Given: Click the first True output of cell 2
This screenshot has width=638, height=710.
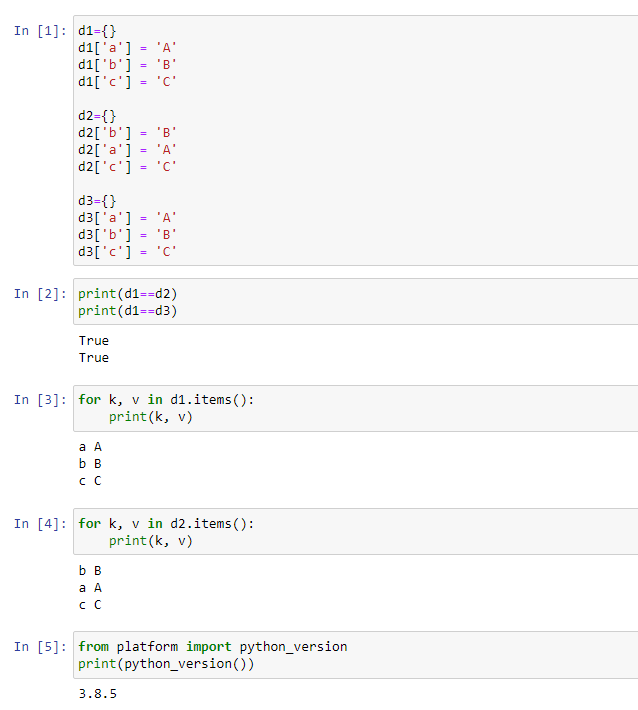Looking at the screenshot, I should point(93,341).
